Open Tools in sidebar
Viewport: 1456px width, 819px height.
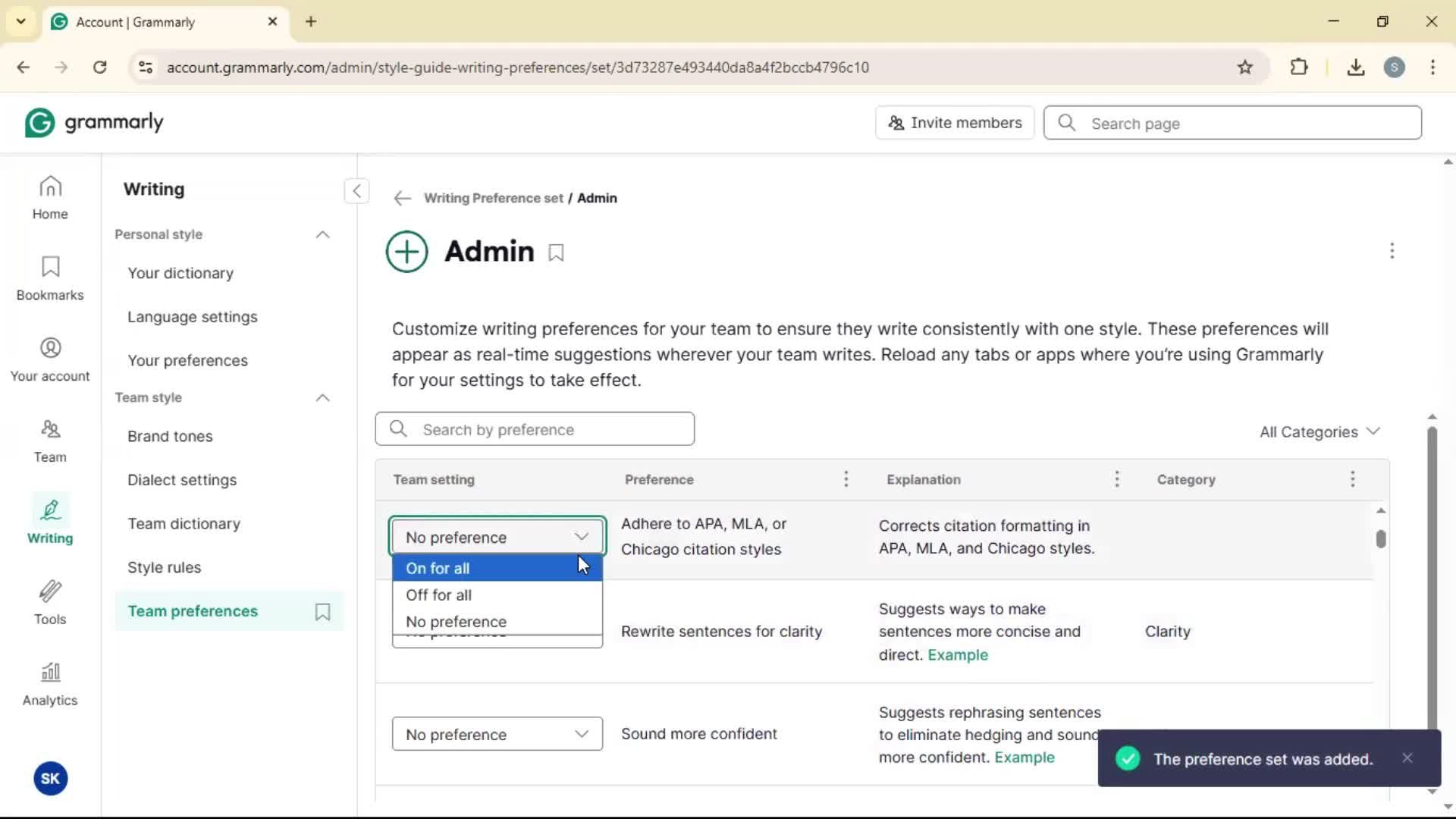[50, 604]
